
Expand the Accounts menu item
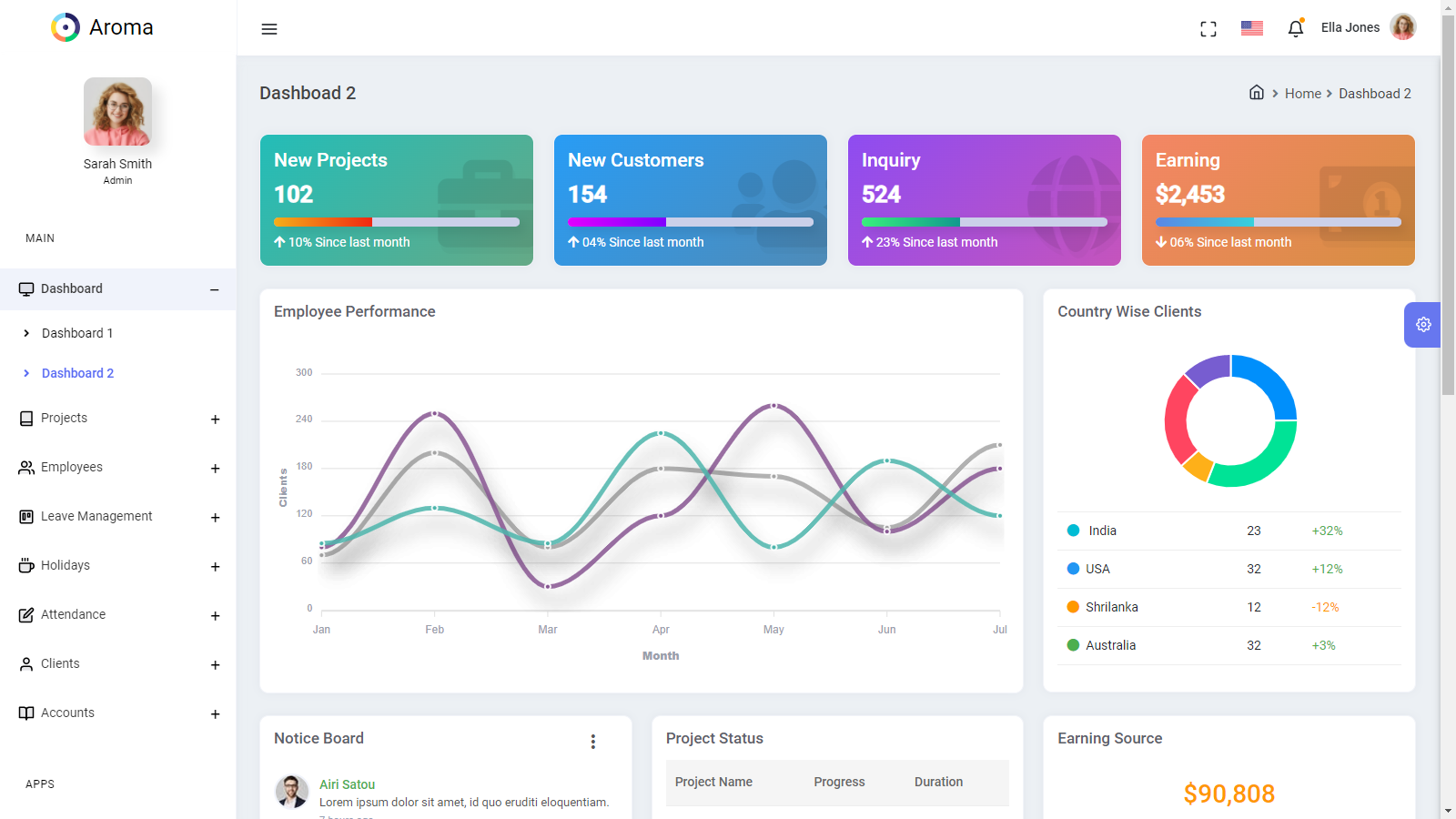click(215, 713)
